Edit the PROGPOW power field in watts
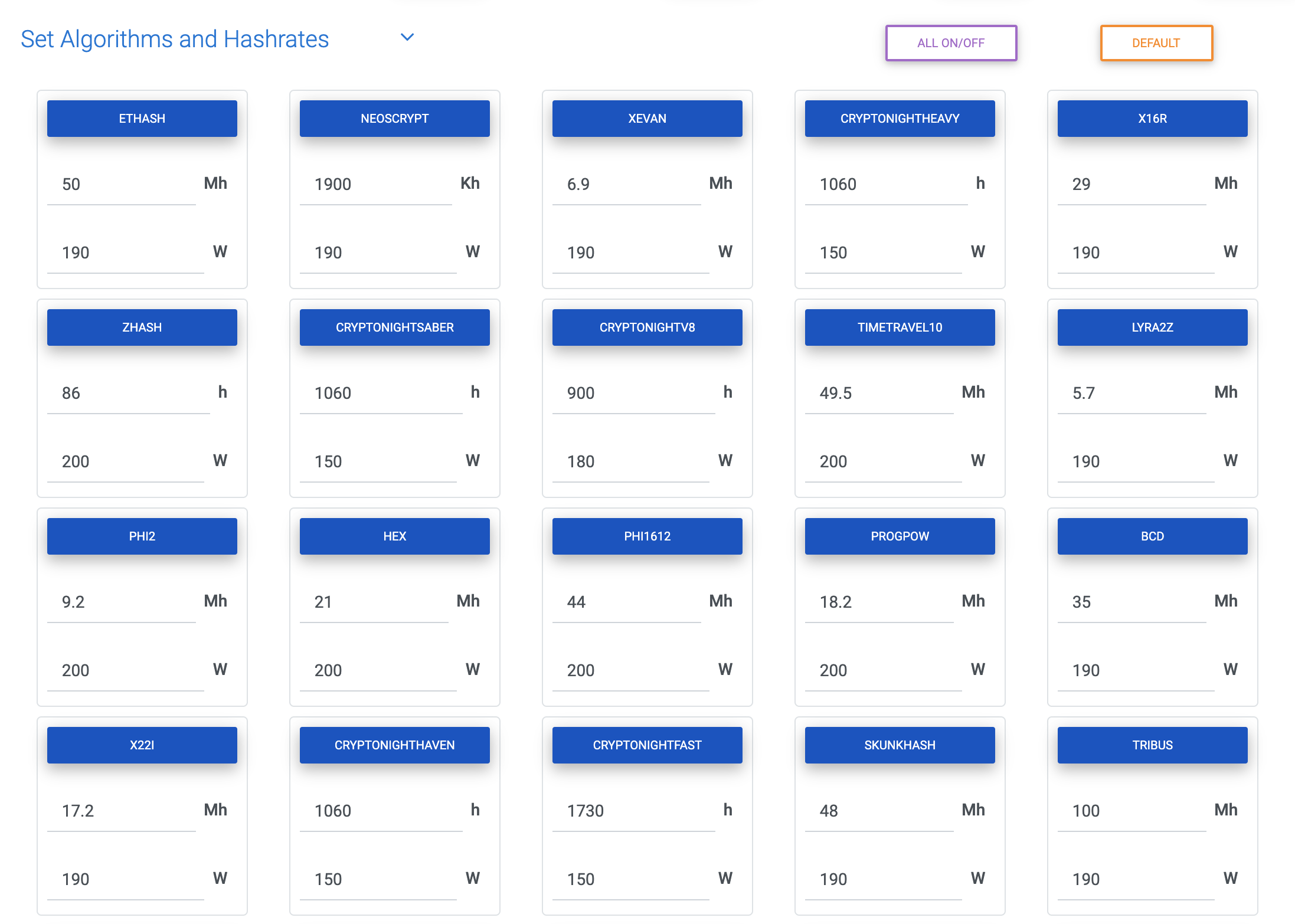 [x=884, y=671]
